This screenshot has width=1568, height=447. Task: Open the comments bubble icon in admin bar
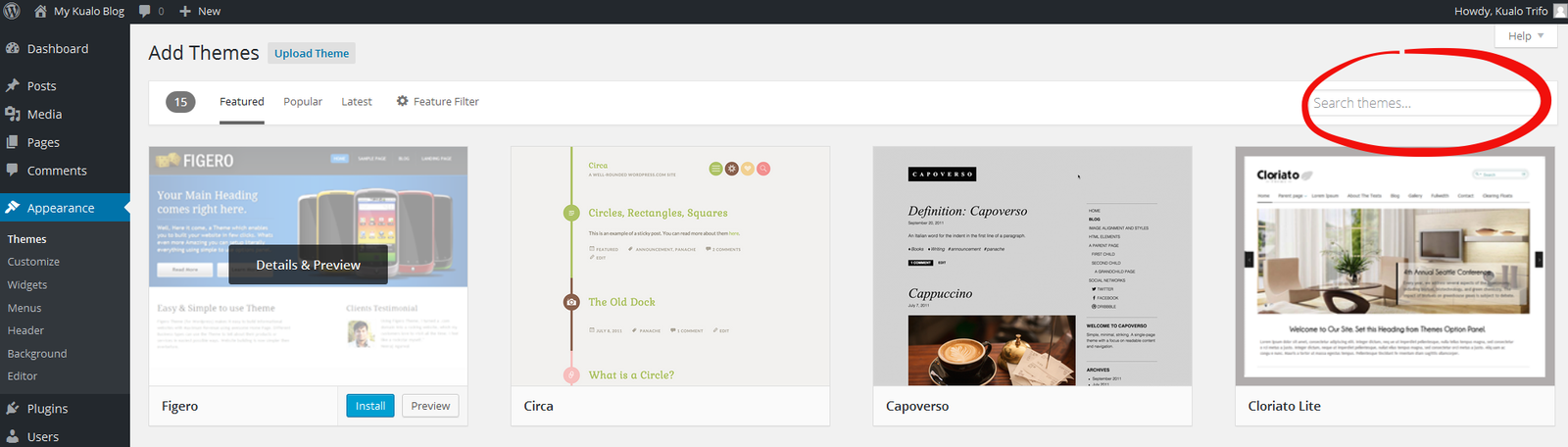click(x=145, y=11)
